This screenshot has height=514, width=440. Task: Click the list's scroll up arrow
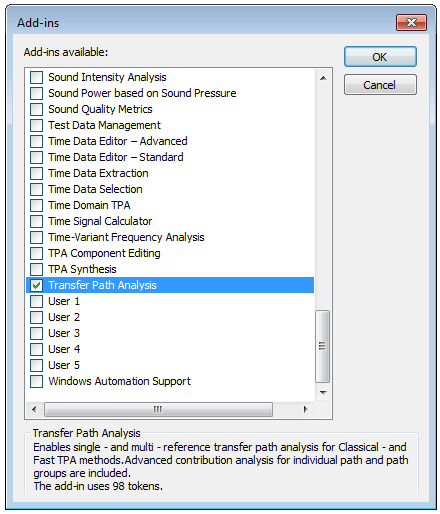click(323, 78)
